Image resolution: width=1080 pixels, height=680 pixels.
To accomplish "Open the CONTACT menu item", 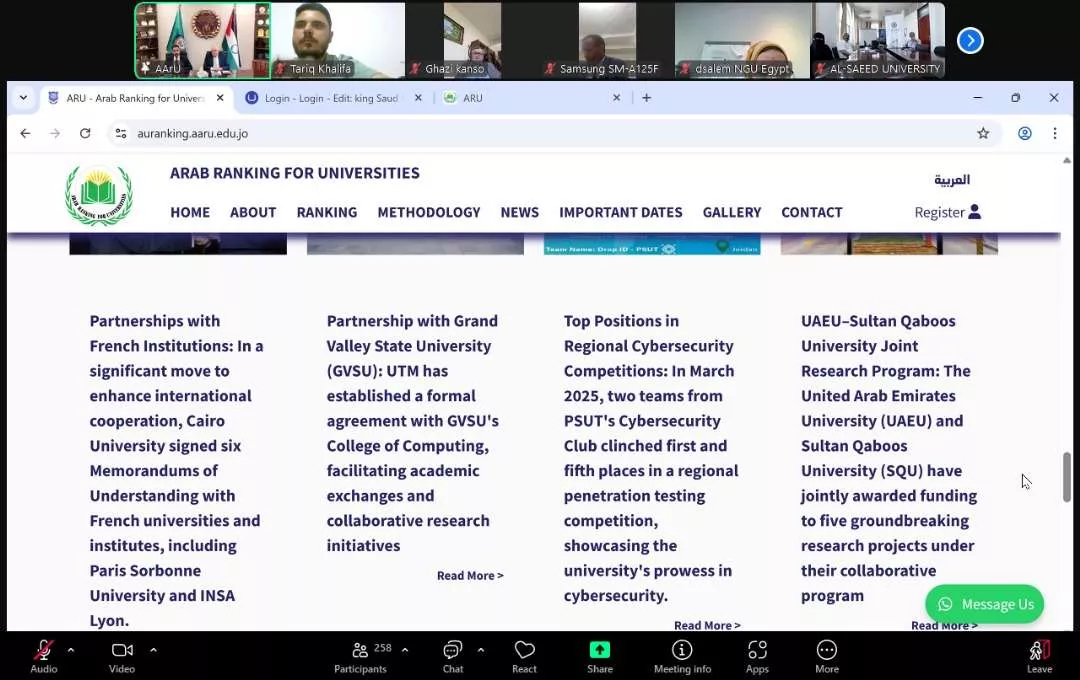I will click(x=811, y=212).
